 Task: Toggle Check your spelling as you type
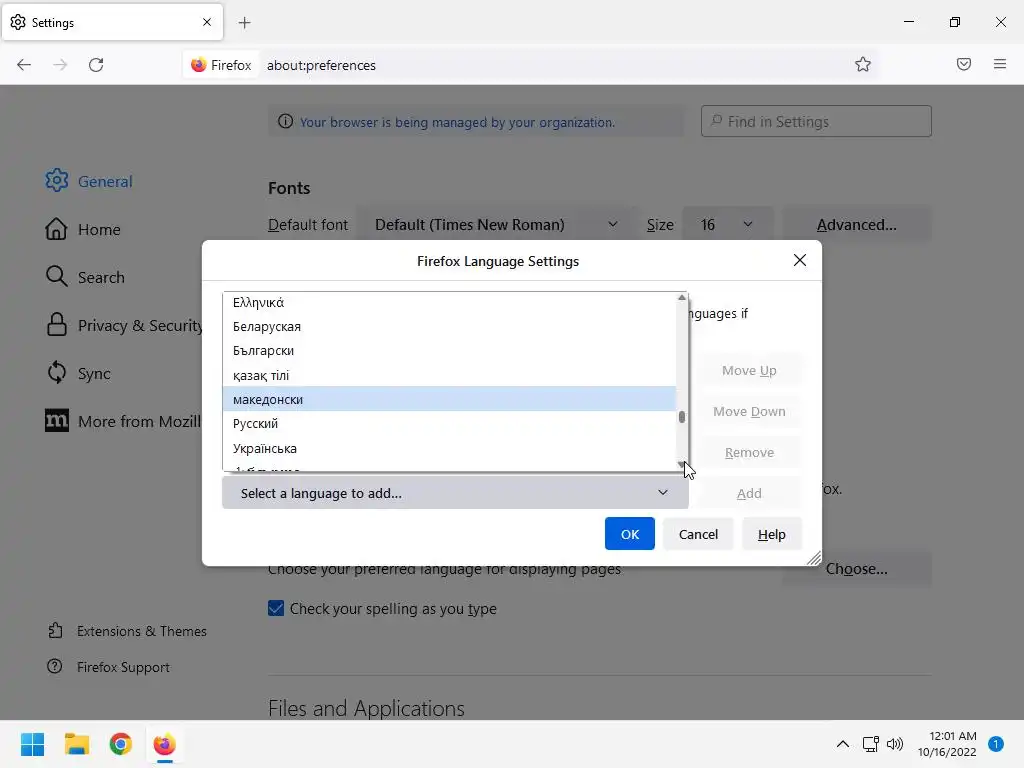276,608
